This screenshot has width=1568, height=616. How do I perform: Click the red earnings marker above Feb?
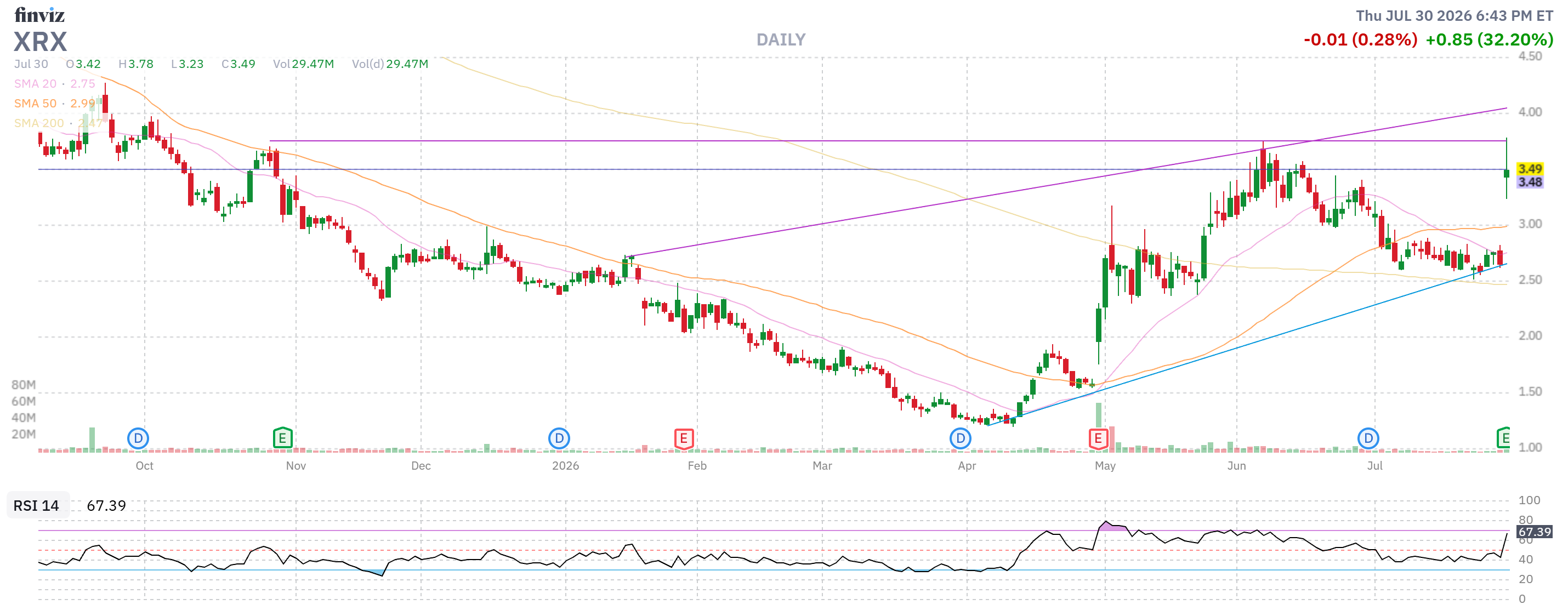[x=684, y=438]
